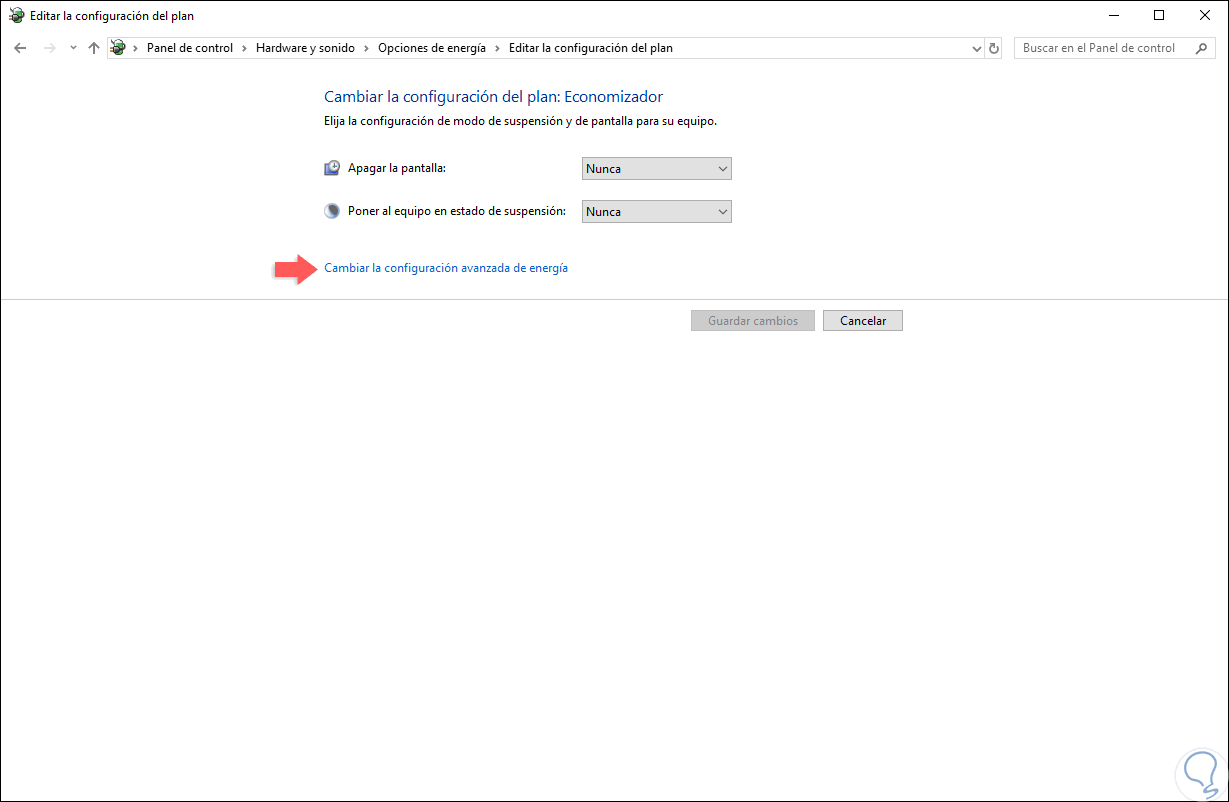Click the 'Apagar la pantalla:' label
This screenshot has width=1229, height=802.
(397, 168)
